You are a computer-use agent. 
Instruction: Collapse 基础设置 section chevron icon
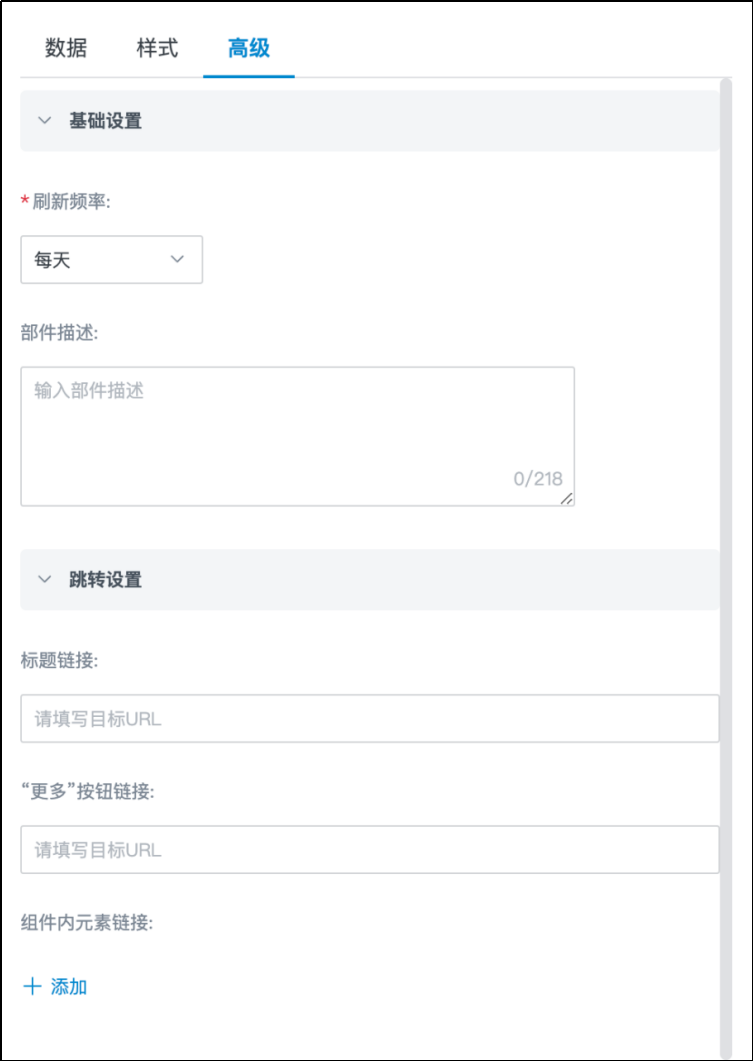[44, 121]
